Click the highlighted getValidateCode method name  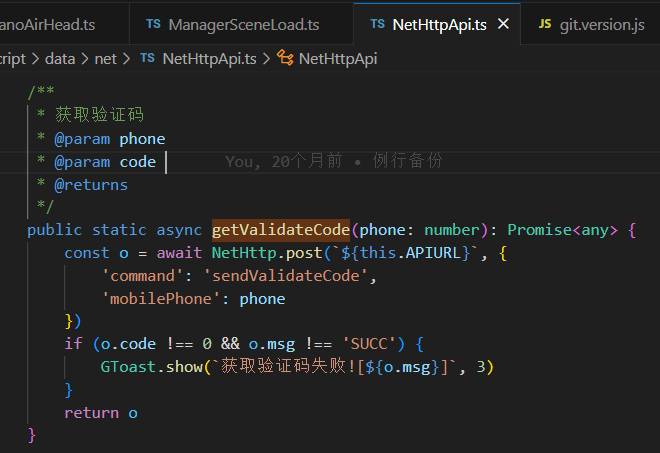280,230
